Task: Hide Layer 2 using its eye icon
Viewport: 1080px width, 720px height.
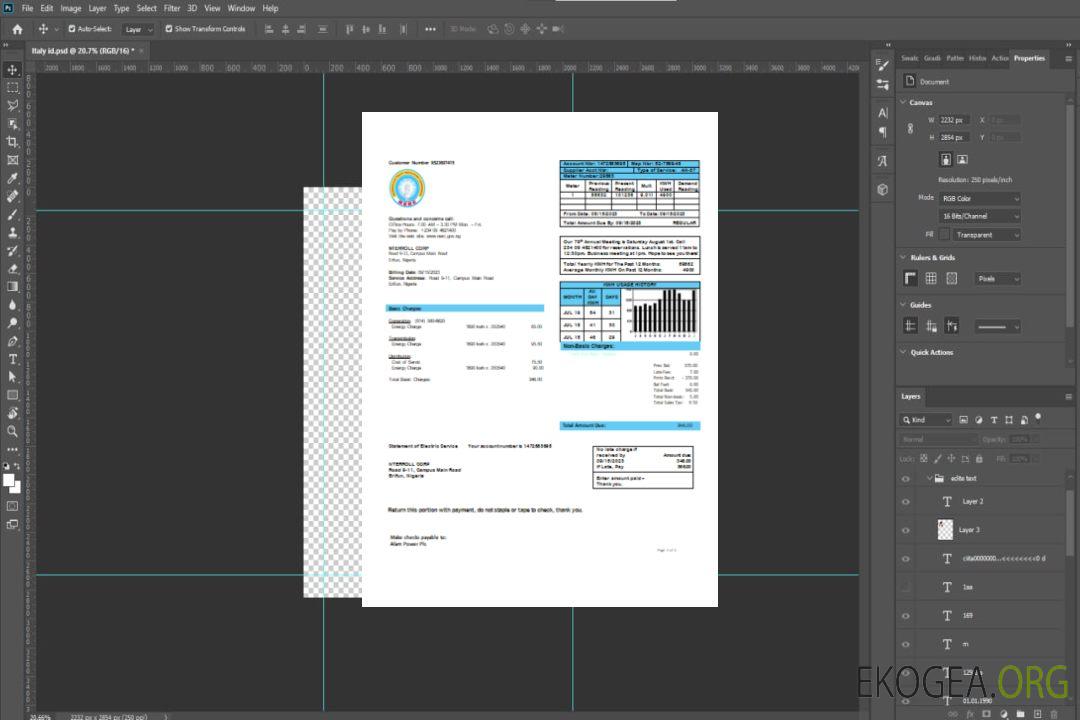Action: [906, 502]
